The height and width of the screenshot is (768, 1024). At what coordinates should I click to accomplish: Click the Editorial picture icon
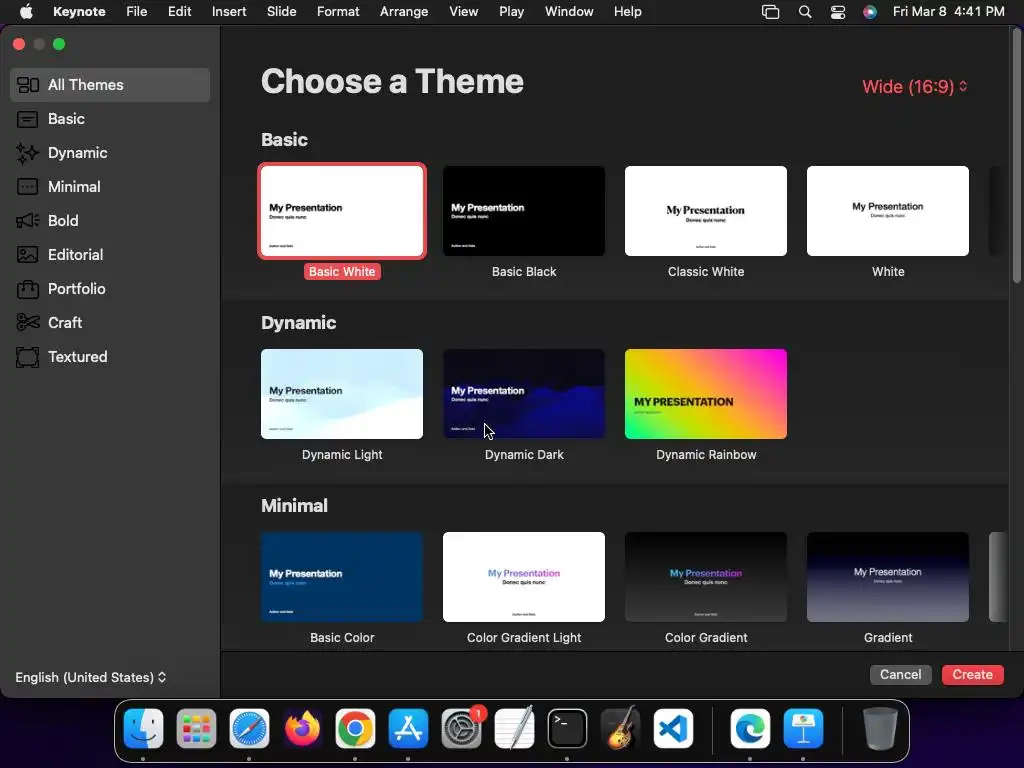[27, 255]
